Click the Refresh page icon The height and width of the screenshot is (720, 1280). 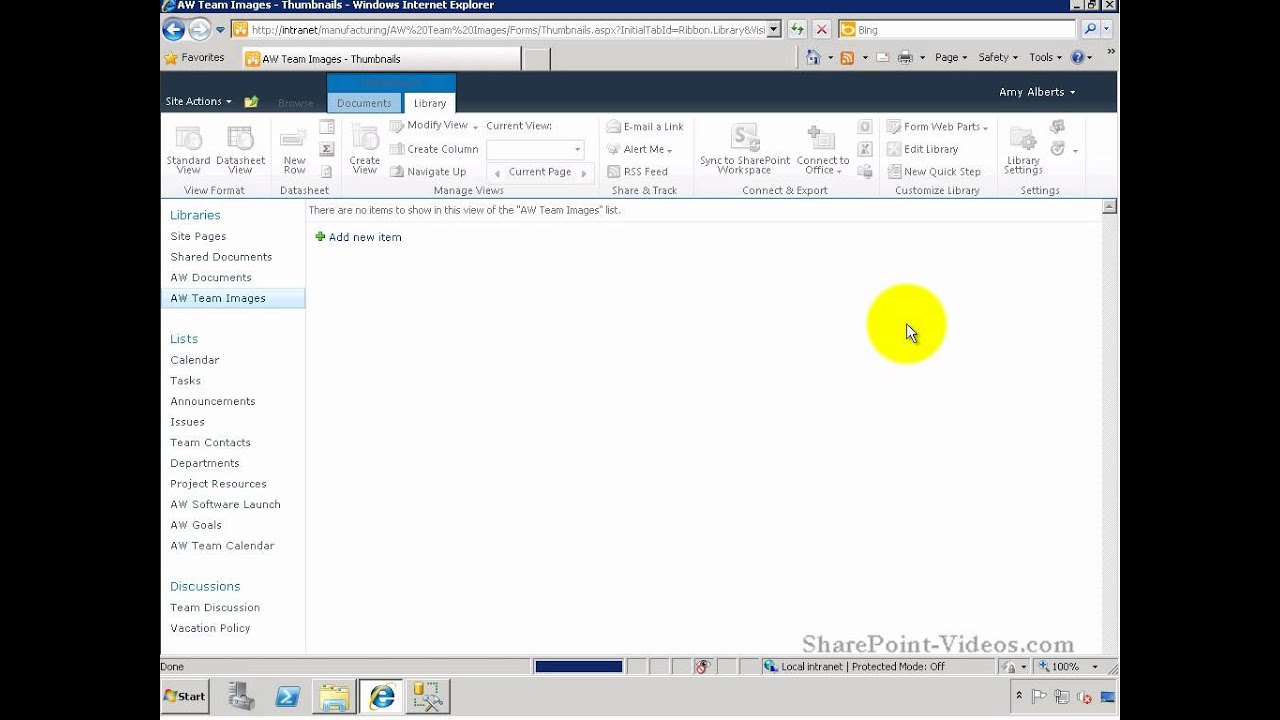pyautogui.click(x=796, y=29)
